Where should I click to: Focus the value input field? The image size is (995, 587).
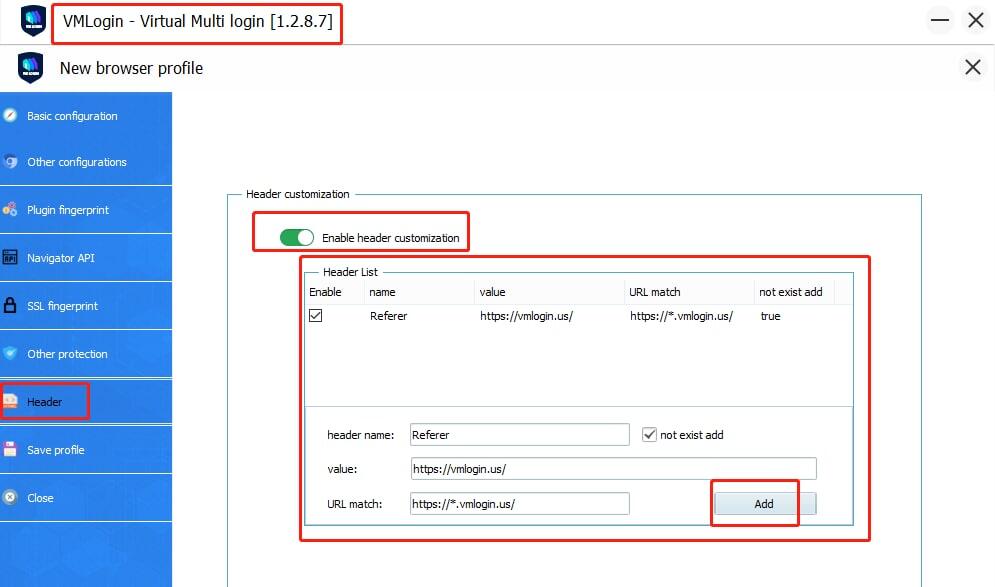[x=613, y=469]
